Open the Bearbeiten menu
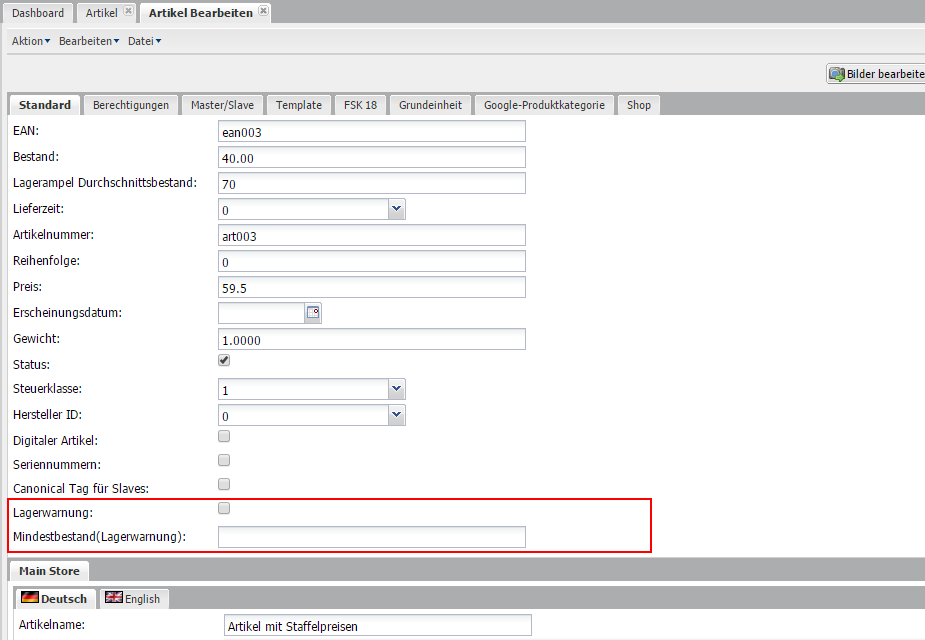The image size is (925, 640). point(88,41)
